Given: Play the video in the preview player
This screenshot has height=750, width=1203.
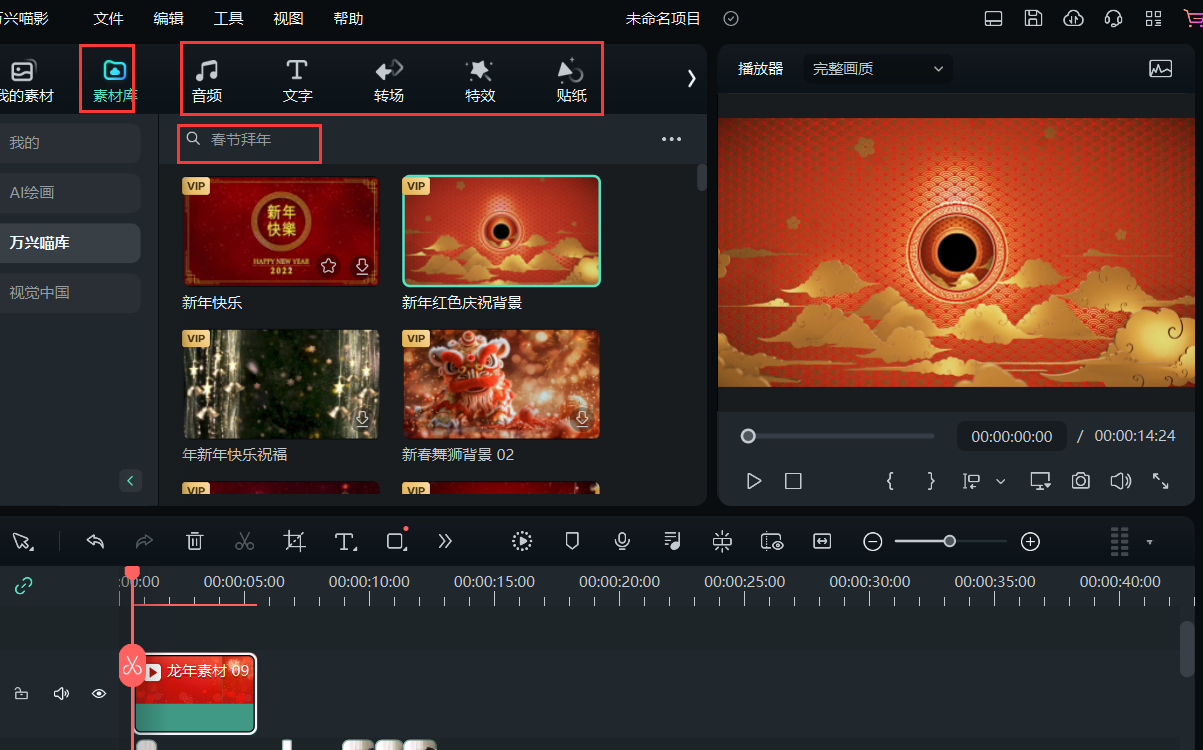Looking at the screenshot, I should 753,481.
